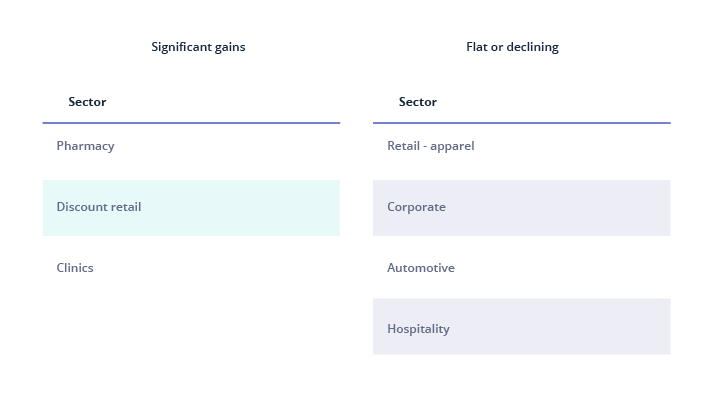The image size is (711, 400).
Task: Click the teal highlighted row background
Action: coord(250,208)
